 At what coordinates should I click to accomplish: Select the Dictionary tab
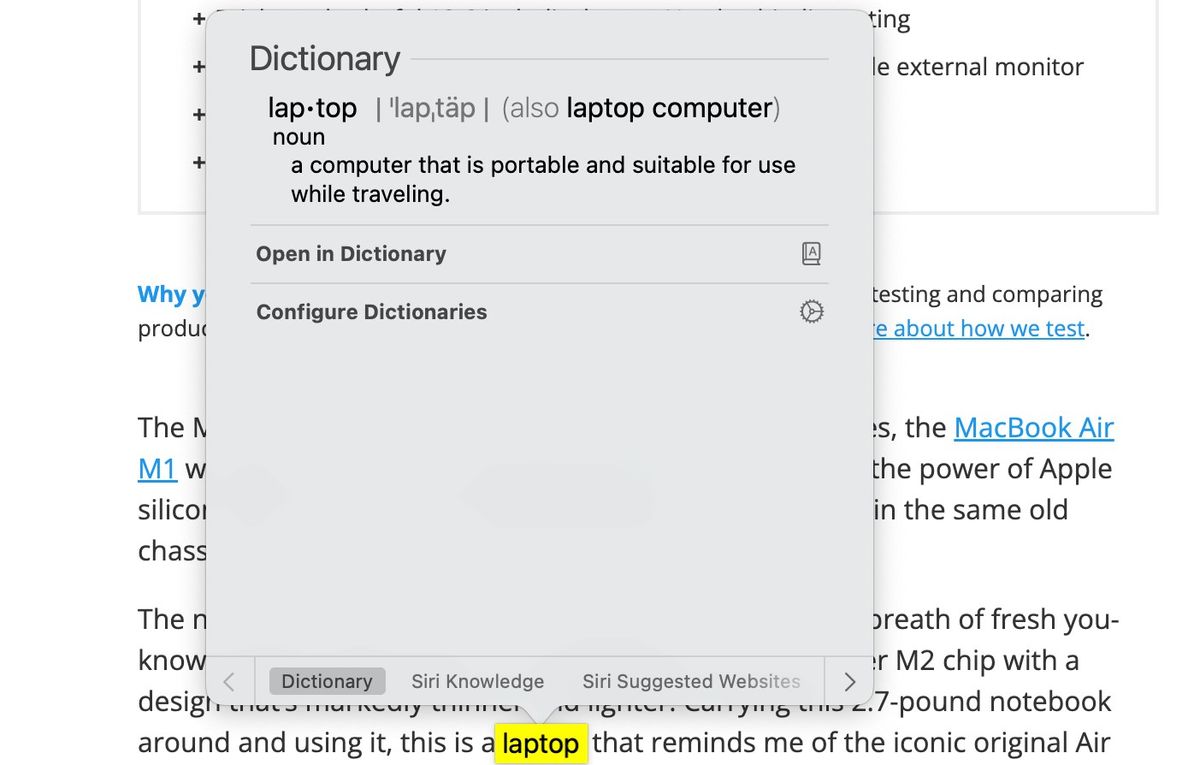(x=326, y=680)
